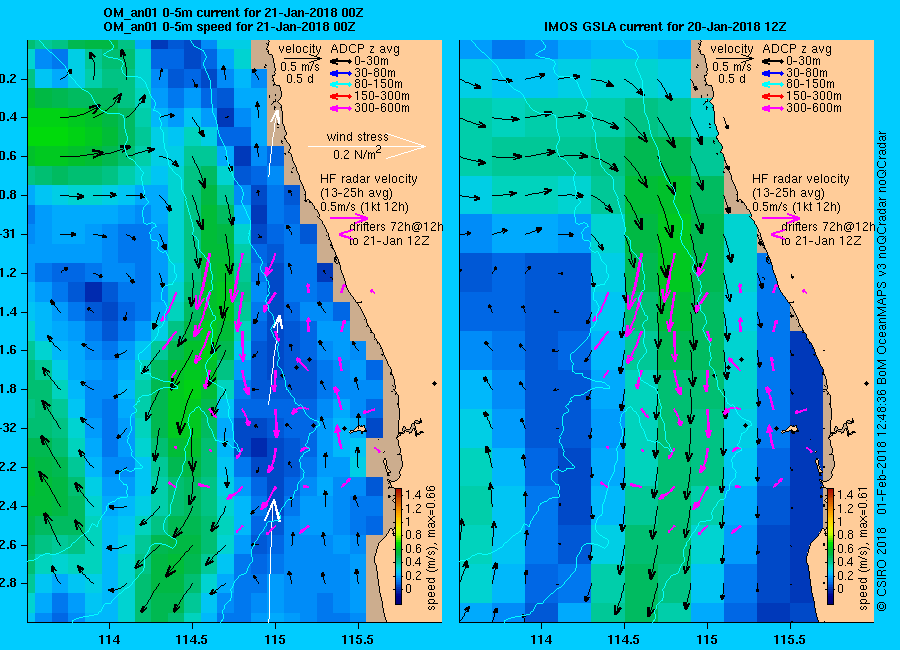900x650 pixels.
Task: Click the right panel speed color bar
Action: tap(831, 545)
